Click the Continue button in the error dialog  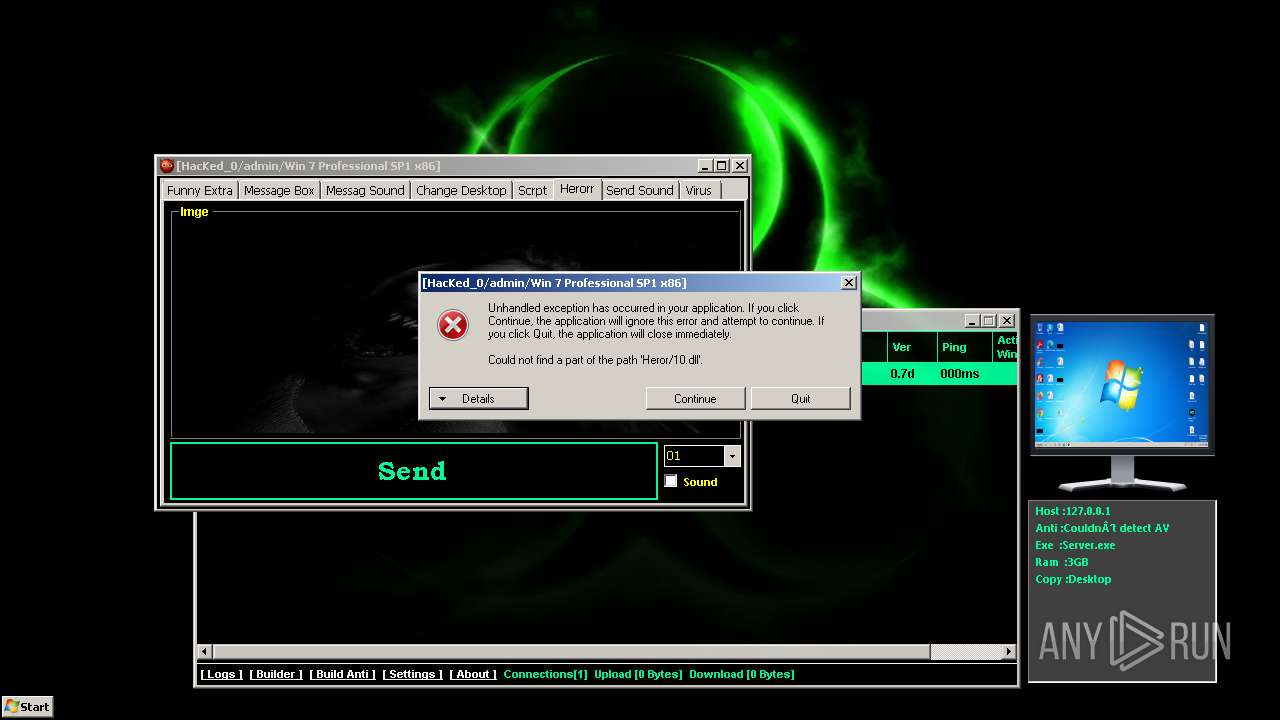pos(695,398)
